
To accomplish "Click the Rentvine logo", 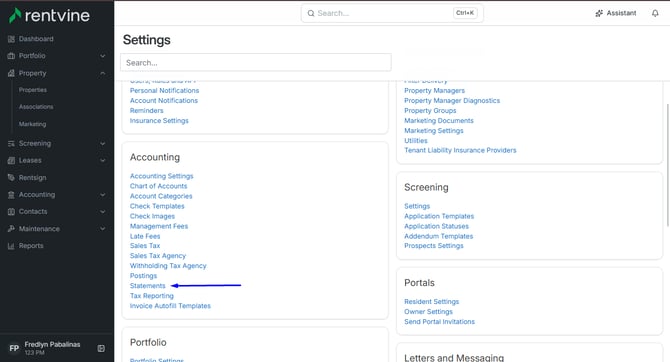I will (x=49, y=16).
